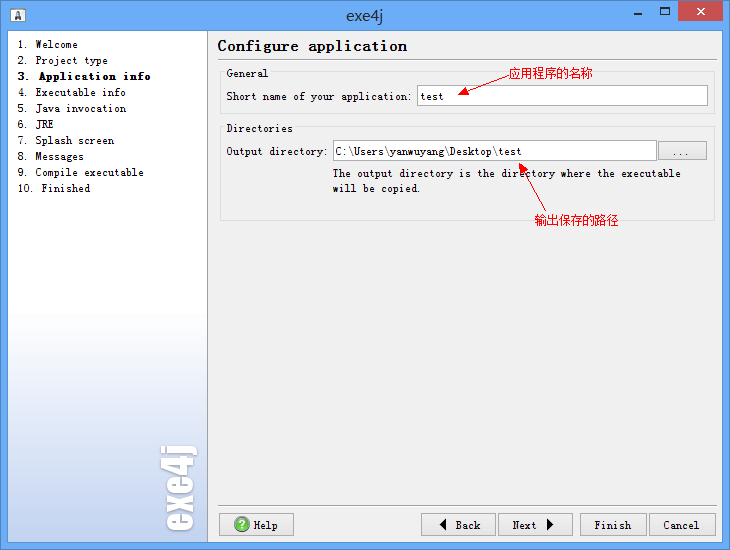730x550 pixels.
Task: Select step 2 Project type
Action: pyautogui.click(x=62, y=61)
